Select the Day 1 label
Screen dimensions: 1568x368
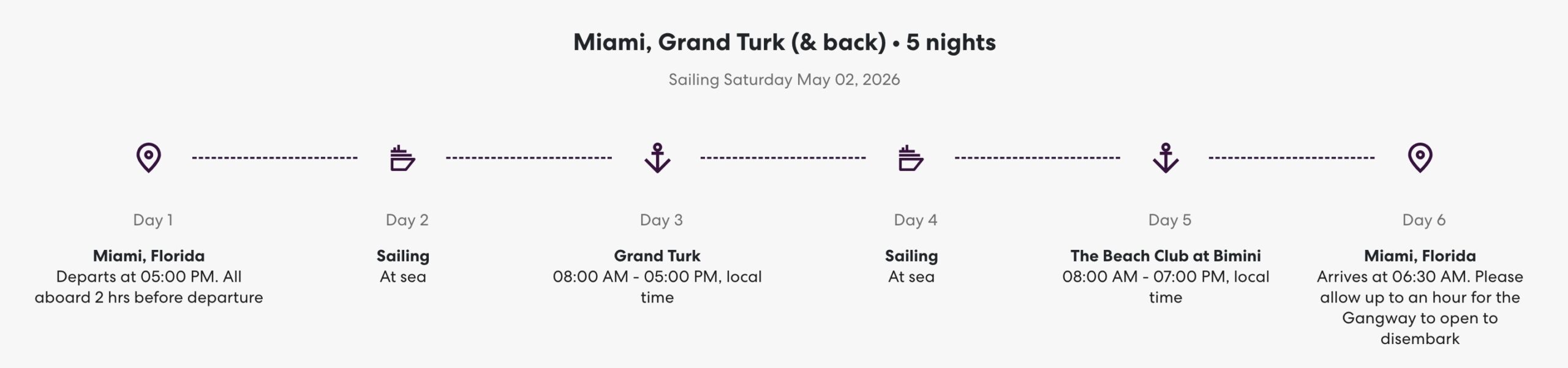point(153,220)
